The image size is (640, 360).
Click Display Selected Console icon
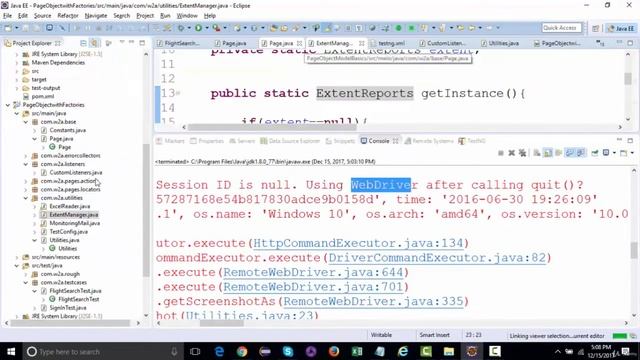pyautogui.click(x=606, y=153)
